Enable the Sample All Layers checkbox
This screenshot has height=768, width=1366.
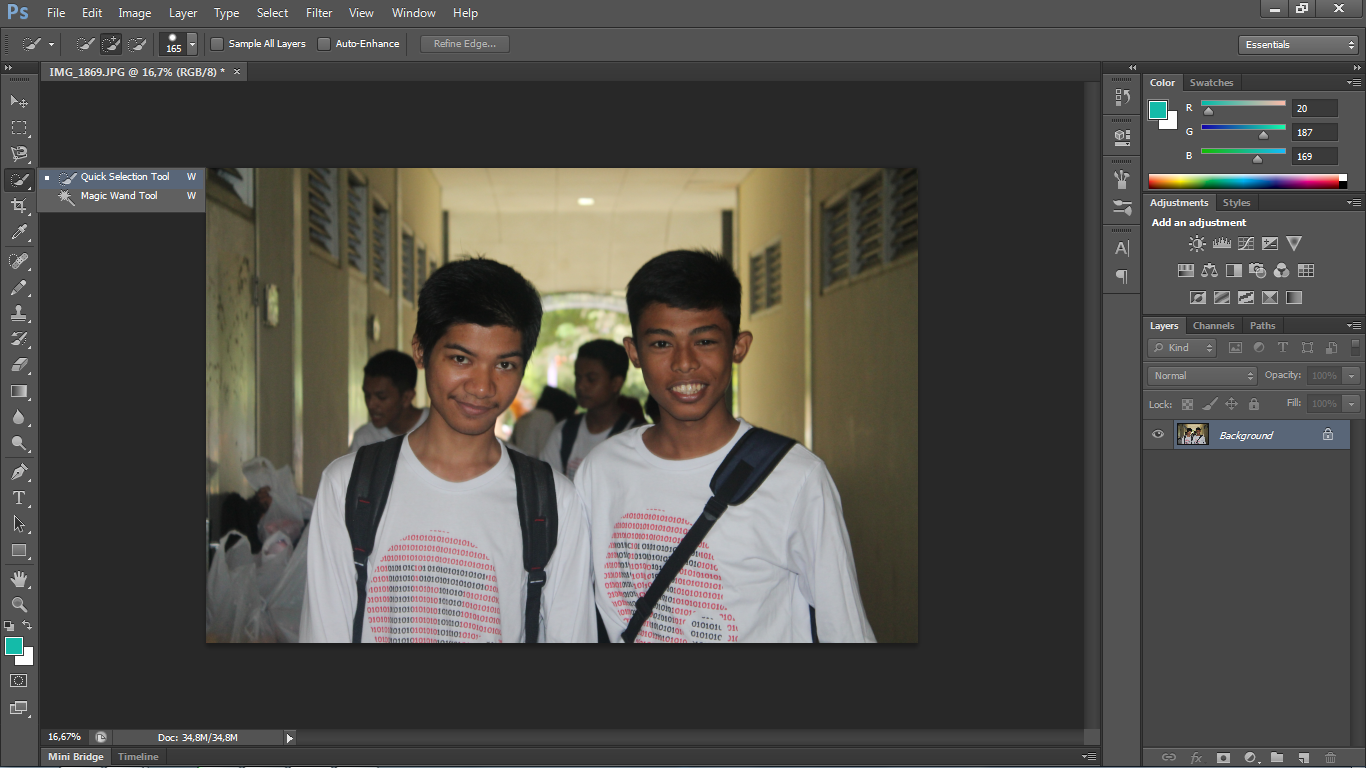pos(215,44)
